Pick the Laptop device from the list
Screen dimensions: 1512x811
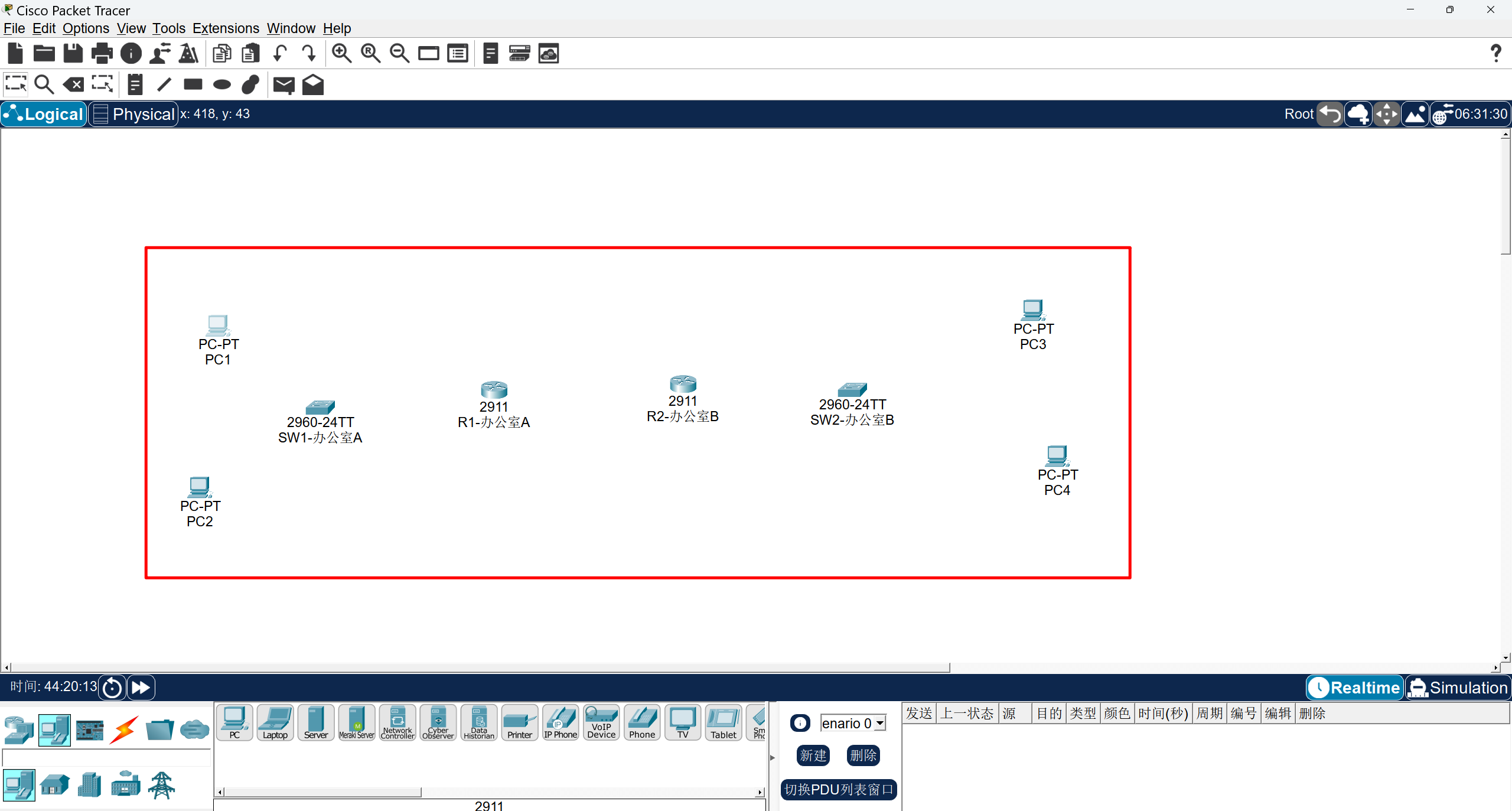point(275,722)
